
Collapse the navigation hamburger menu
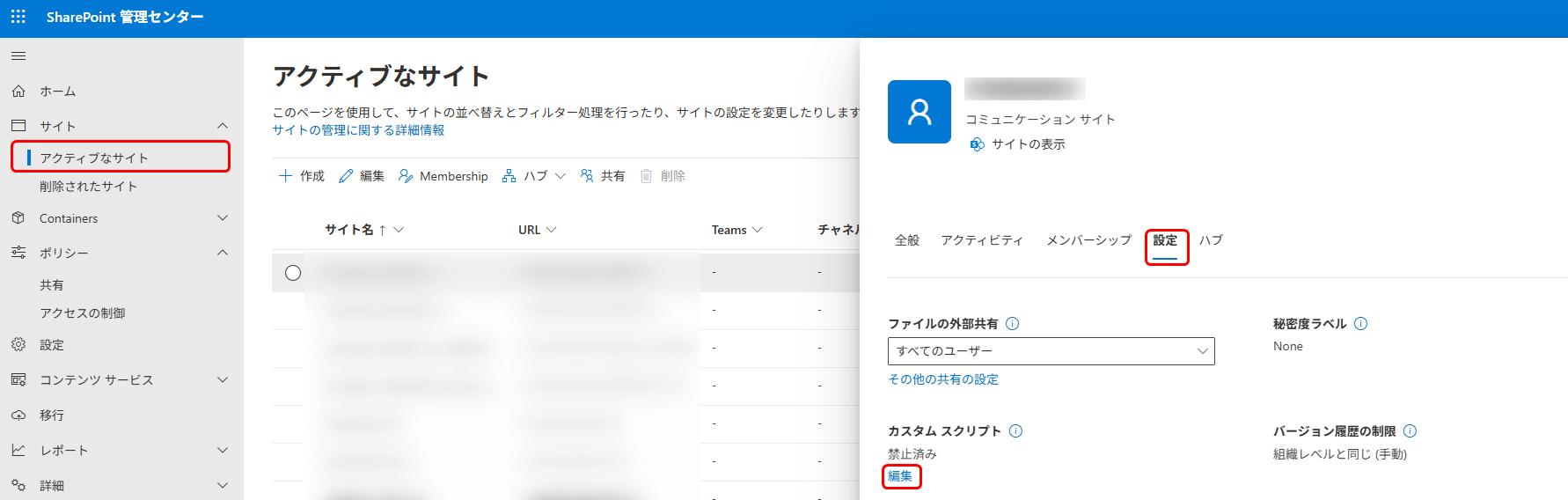click(x=18, y=56)
